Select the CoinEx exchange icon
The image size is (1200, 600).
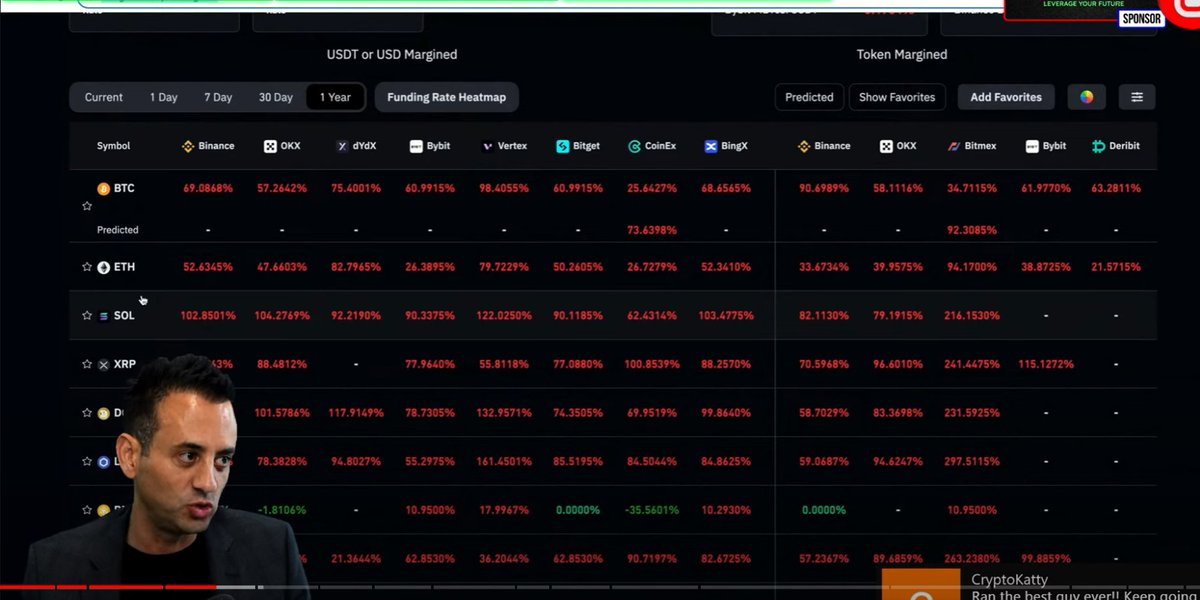click(633, 145)
